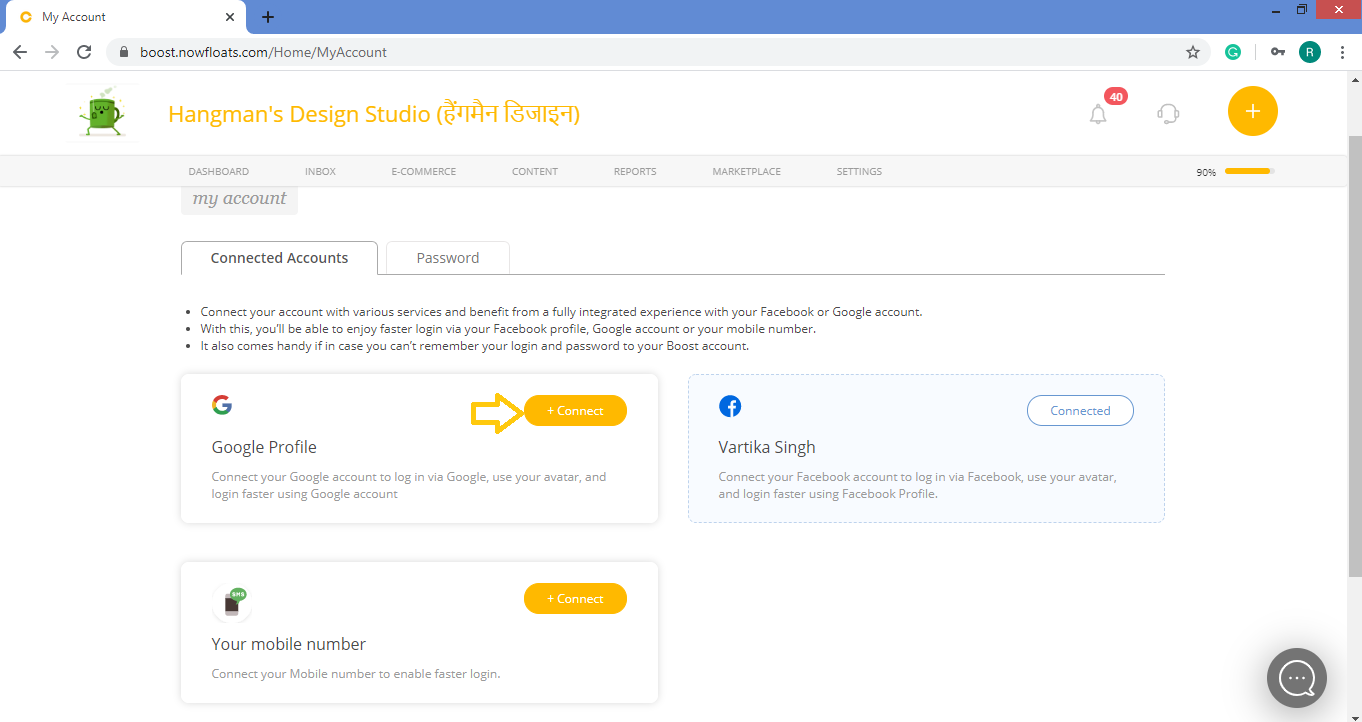This screenshot has width=1362, height=722.
Task: Connect the Google Profile account
Action: click(575, 411)
